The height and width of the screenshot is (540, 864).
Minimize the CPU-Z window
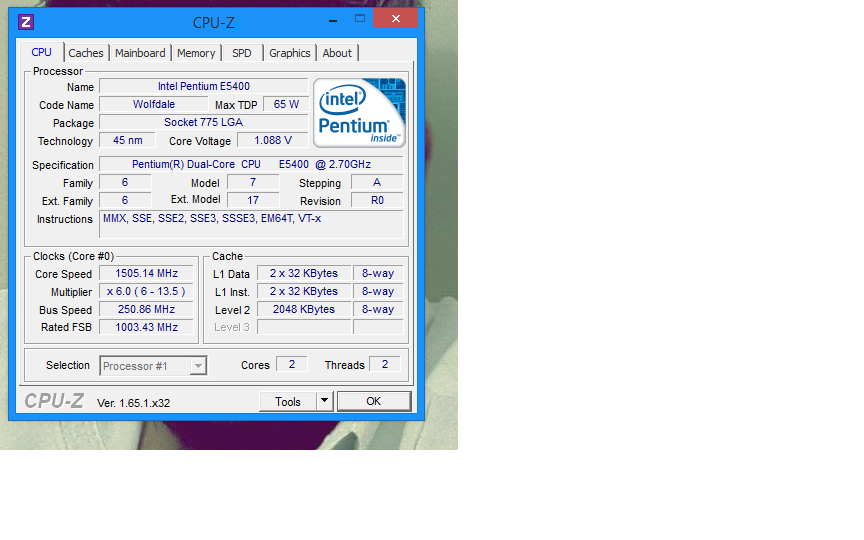(x=333, y=21)
